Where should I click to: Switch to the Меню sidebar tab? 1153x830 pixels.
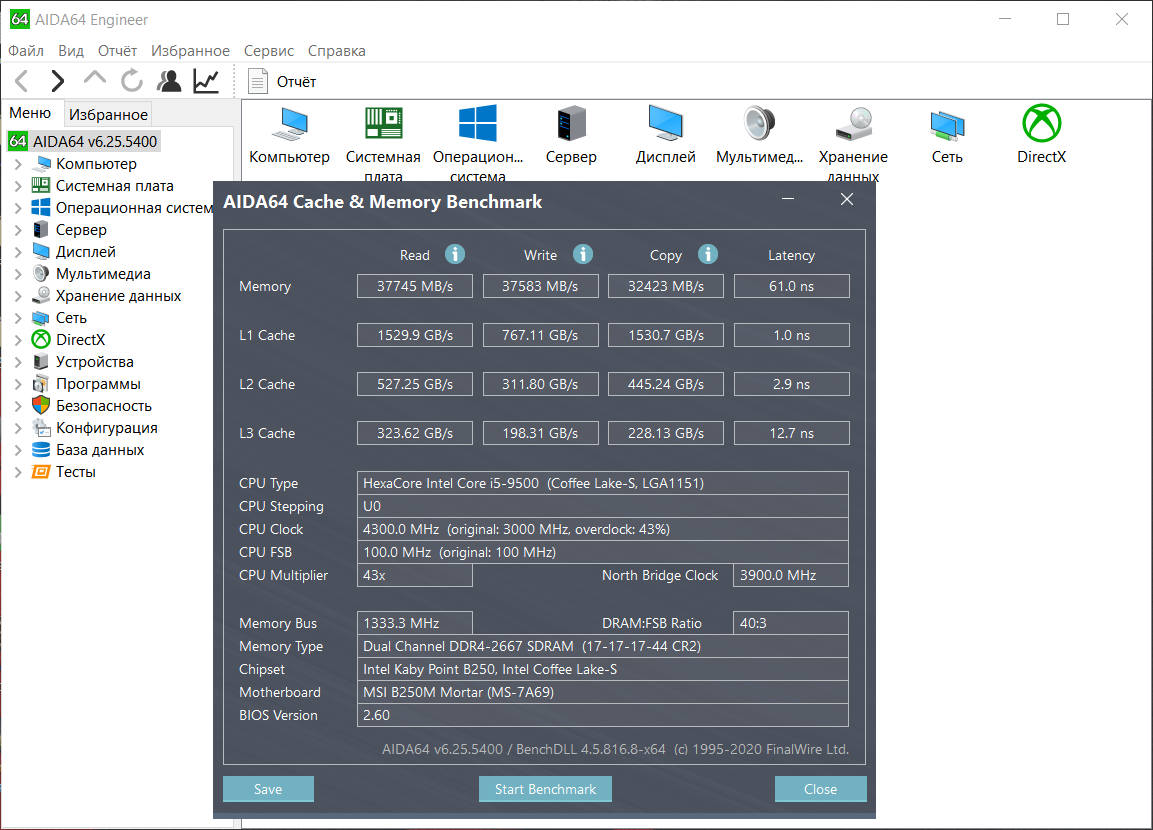click(30, 112)
